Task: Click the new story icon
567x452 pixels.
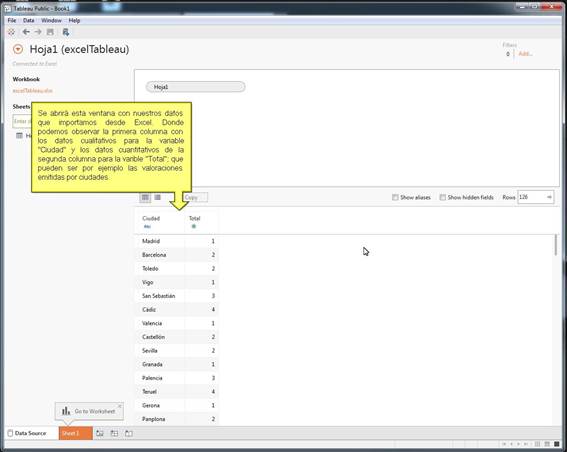Action: pyautogui.click(x=129, y=433)
